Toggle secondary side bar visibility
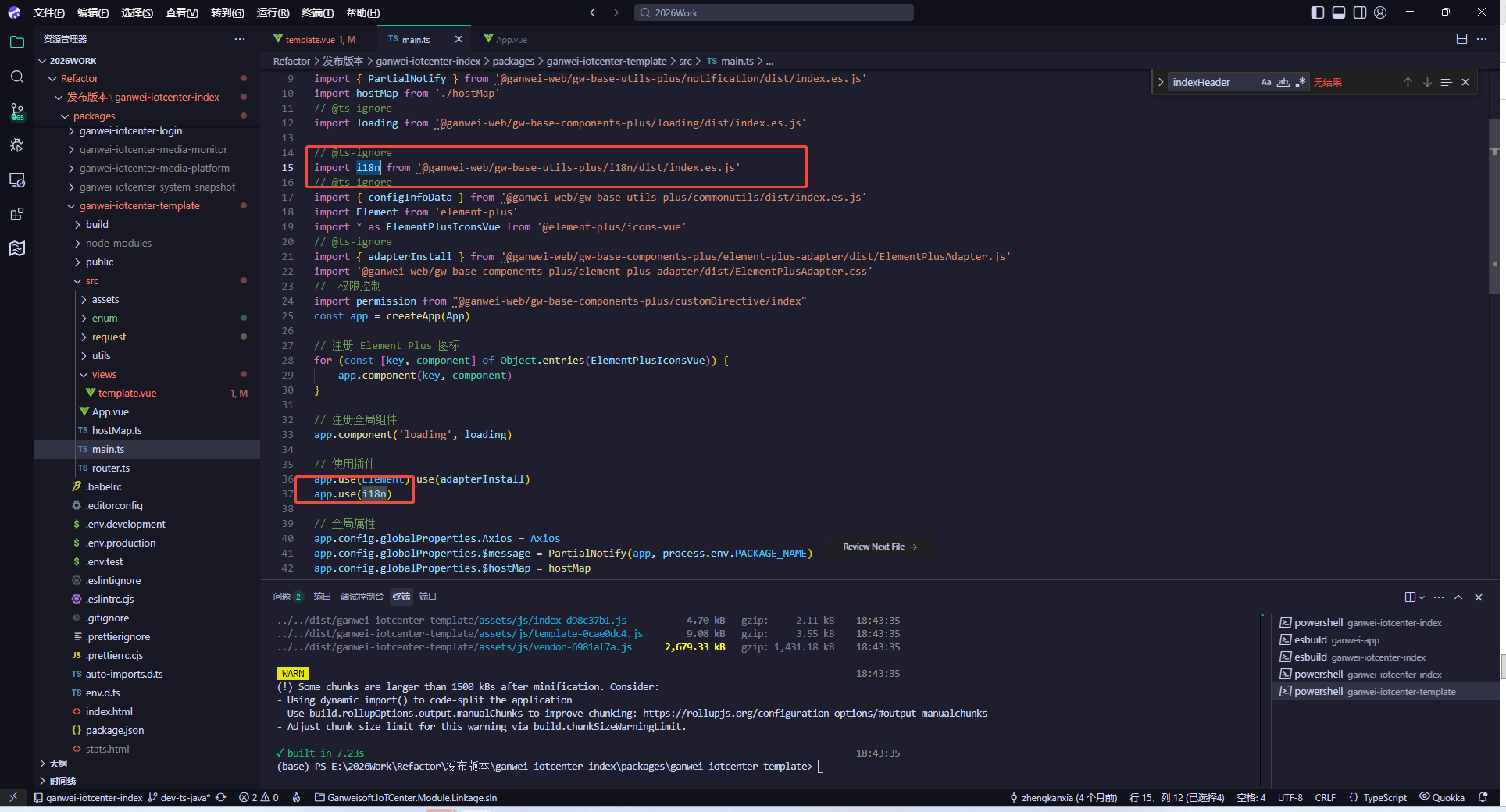This screenshot has height=812, width=1506. (x=1360, y=12)
